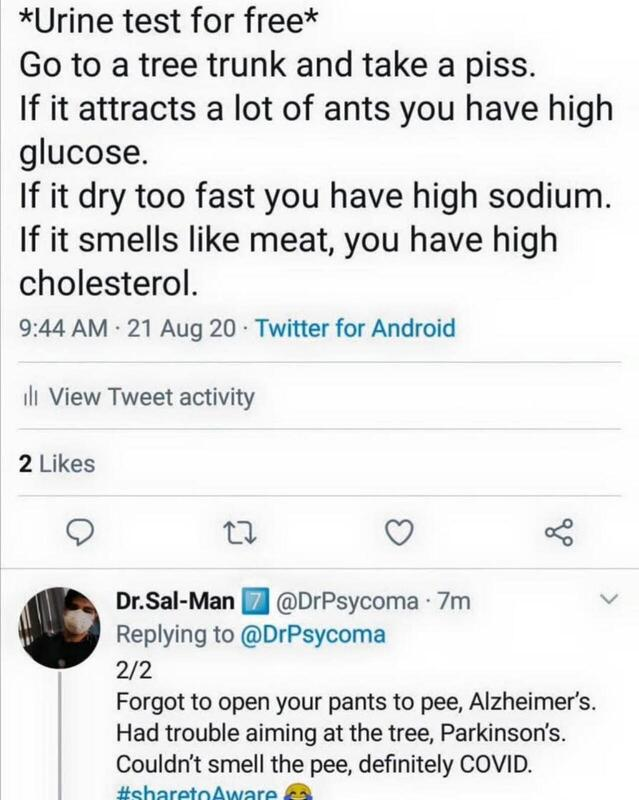The image size is (639, 800).
Task: Open the Twitter for Android source link
Action: (356, 328)
